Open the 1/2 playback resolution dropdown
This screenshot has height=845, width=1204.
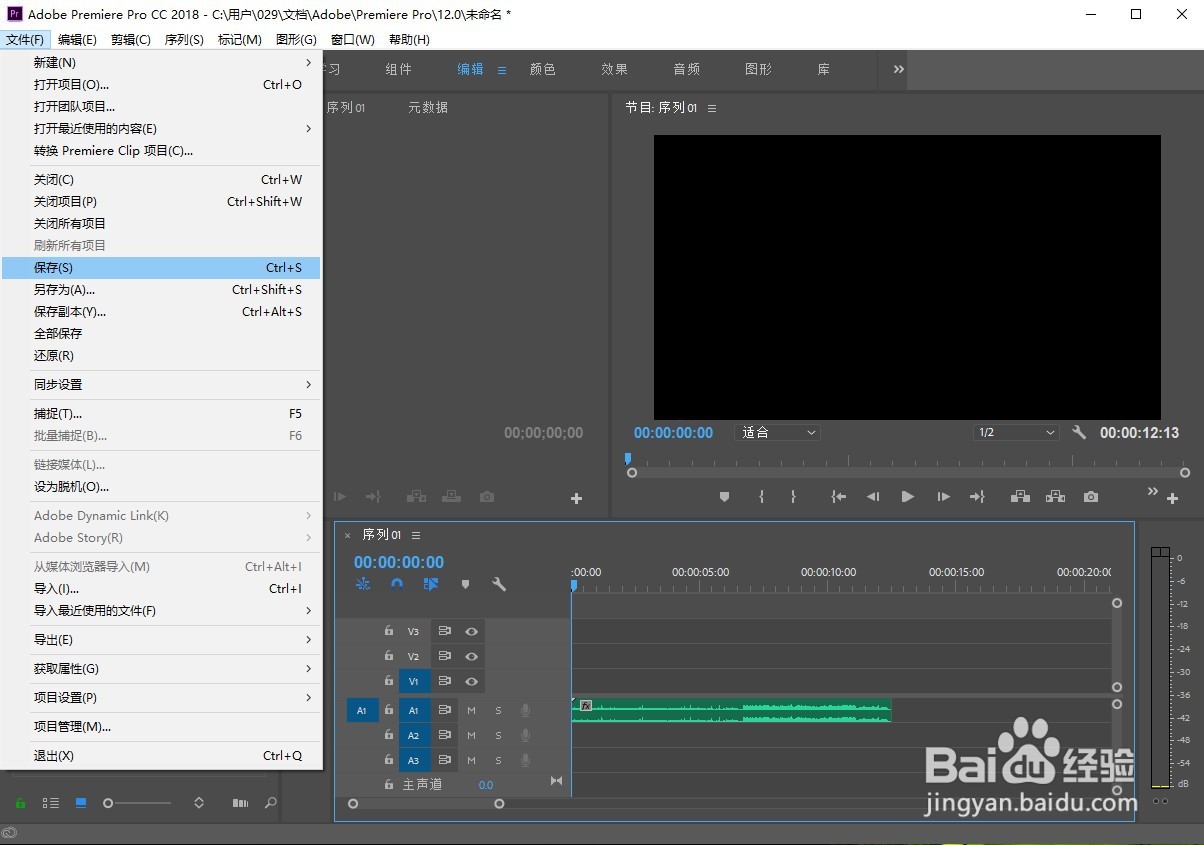[x=1016, y=433]
